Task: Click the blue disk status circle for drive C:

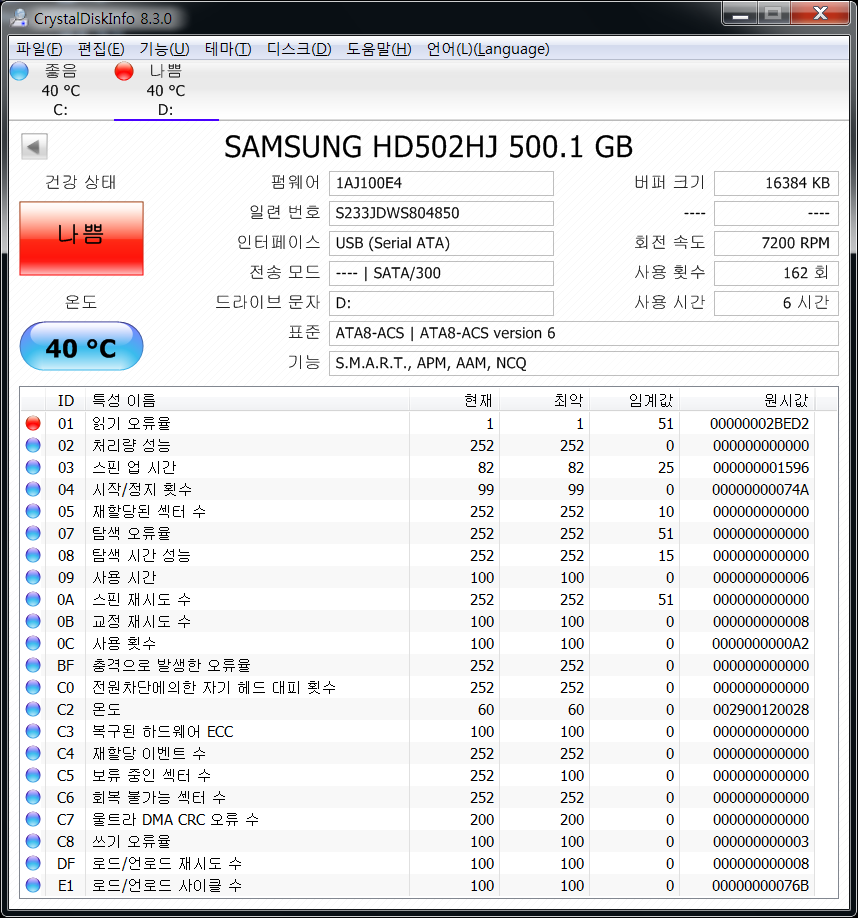Action: 19,71
